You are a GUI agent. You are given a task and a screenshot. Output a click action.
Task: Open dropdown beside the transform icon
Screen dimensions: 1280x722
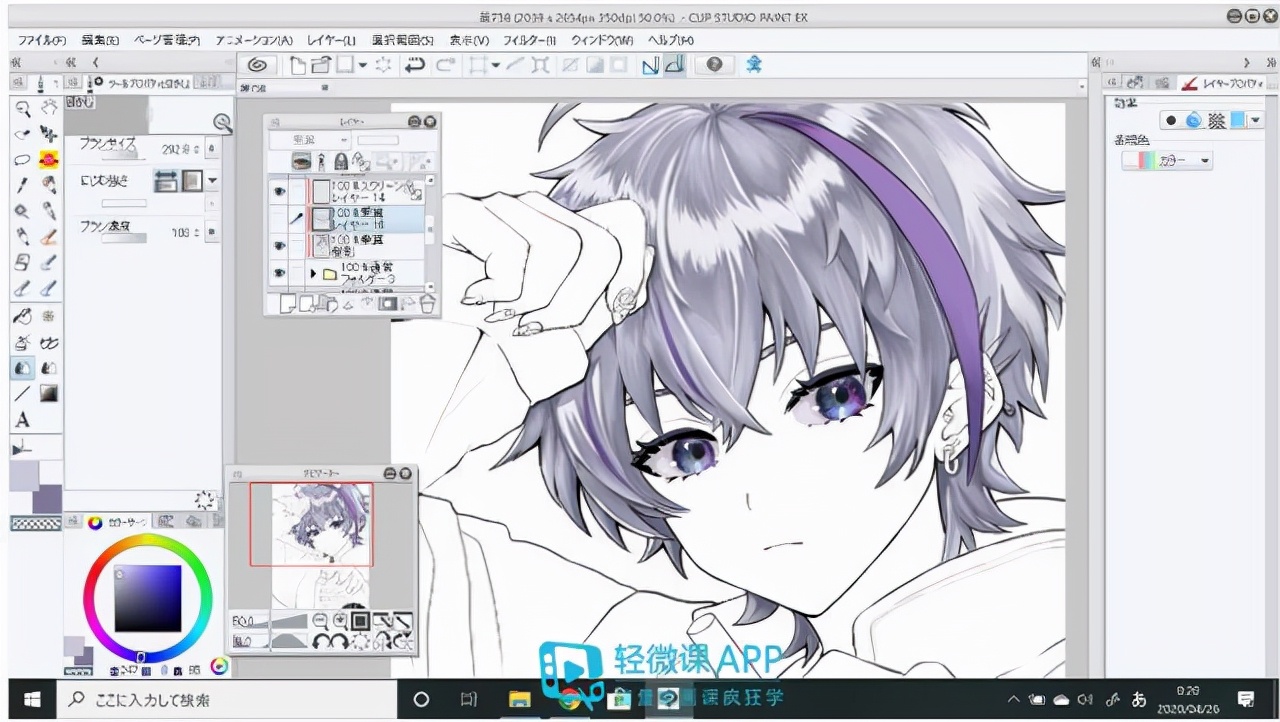tap(495, 65)
